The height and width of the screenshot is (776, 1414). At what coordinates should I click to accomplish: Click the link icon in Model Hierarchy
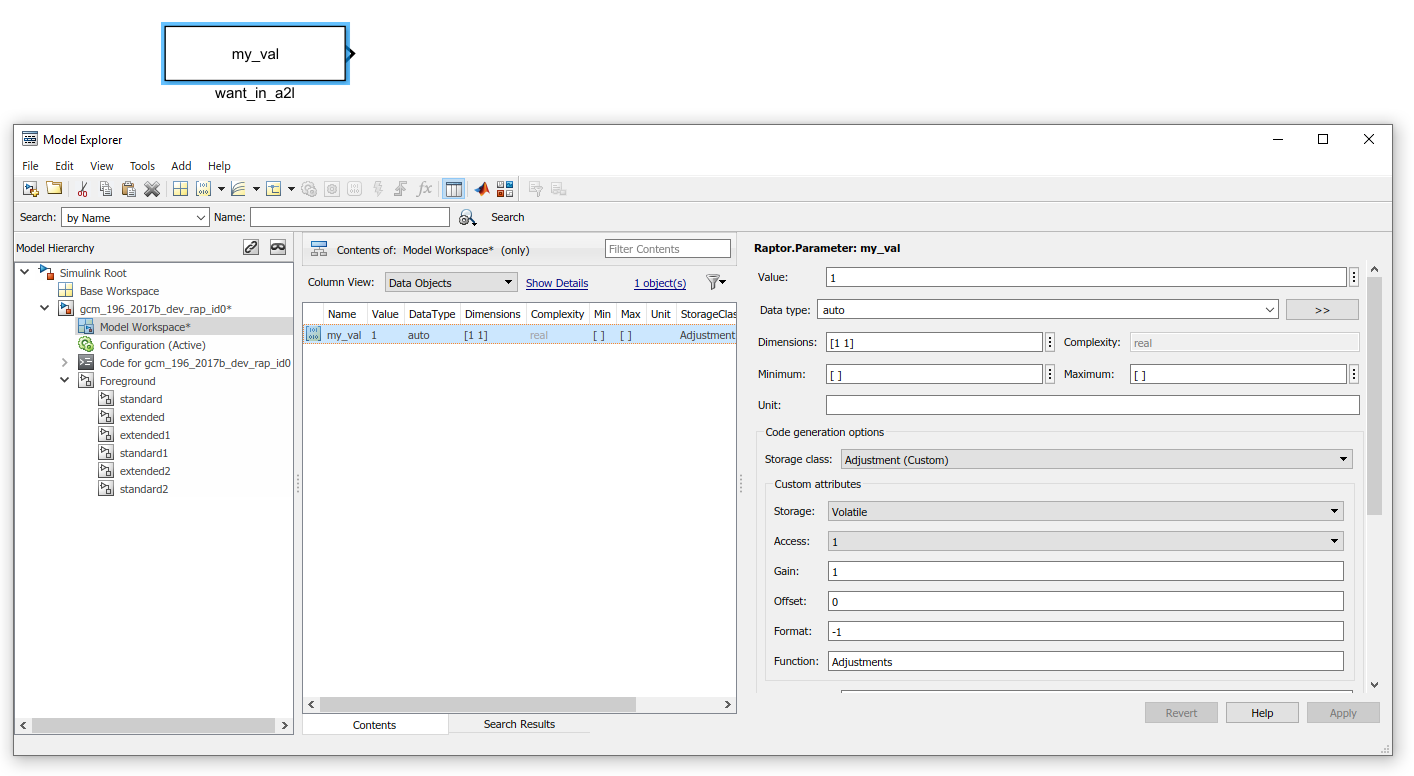pos(251,247)
